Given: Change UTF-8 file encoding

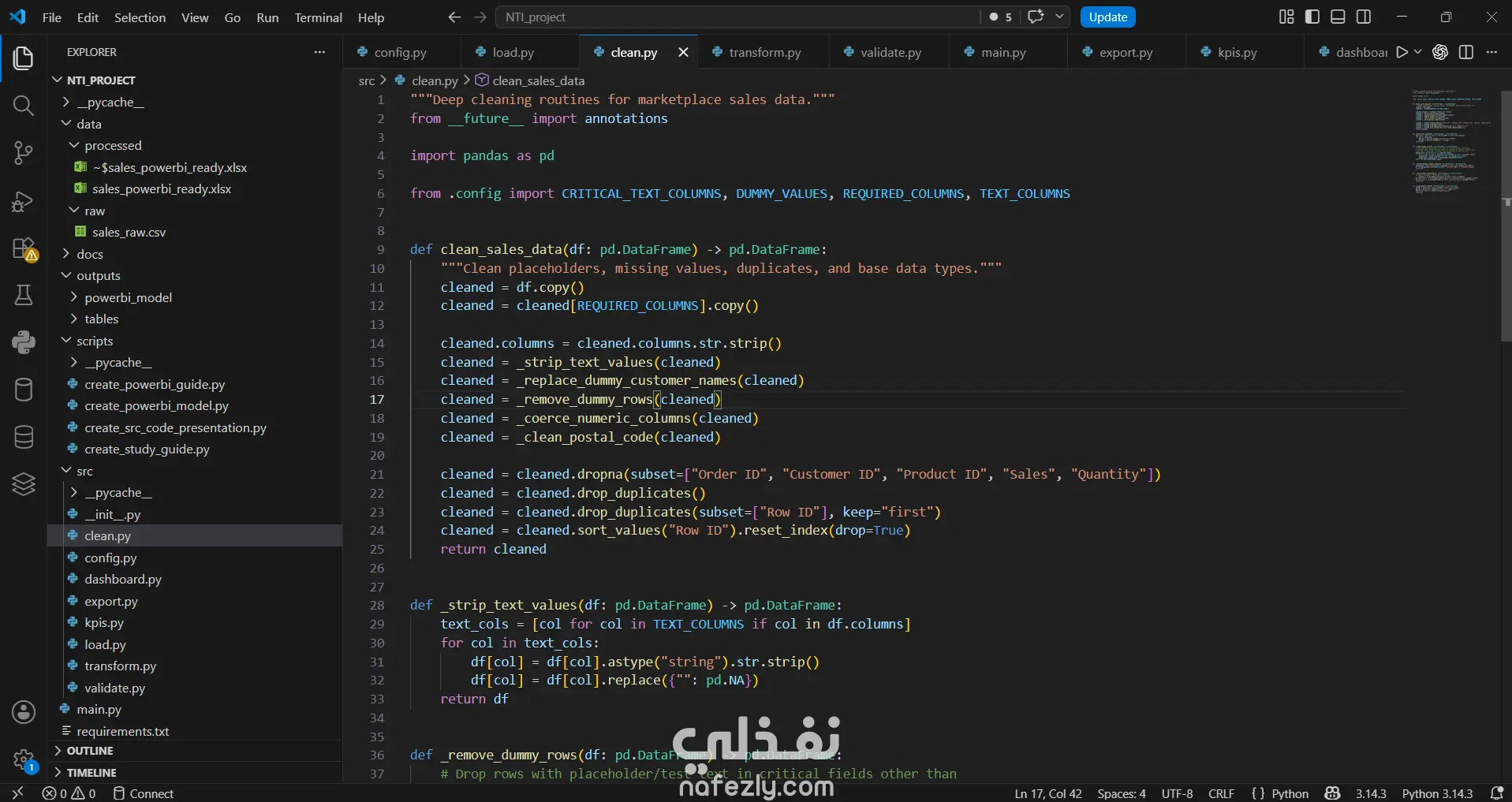Looking at the screenshot, I should coord(1177,793).
